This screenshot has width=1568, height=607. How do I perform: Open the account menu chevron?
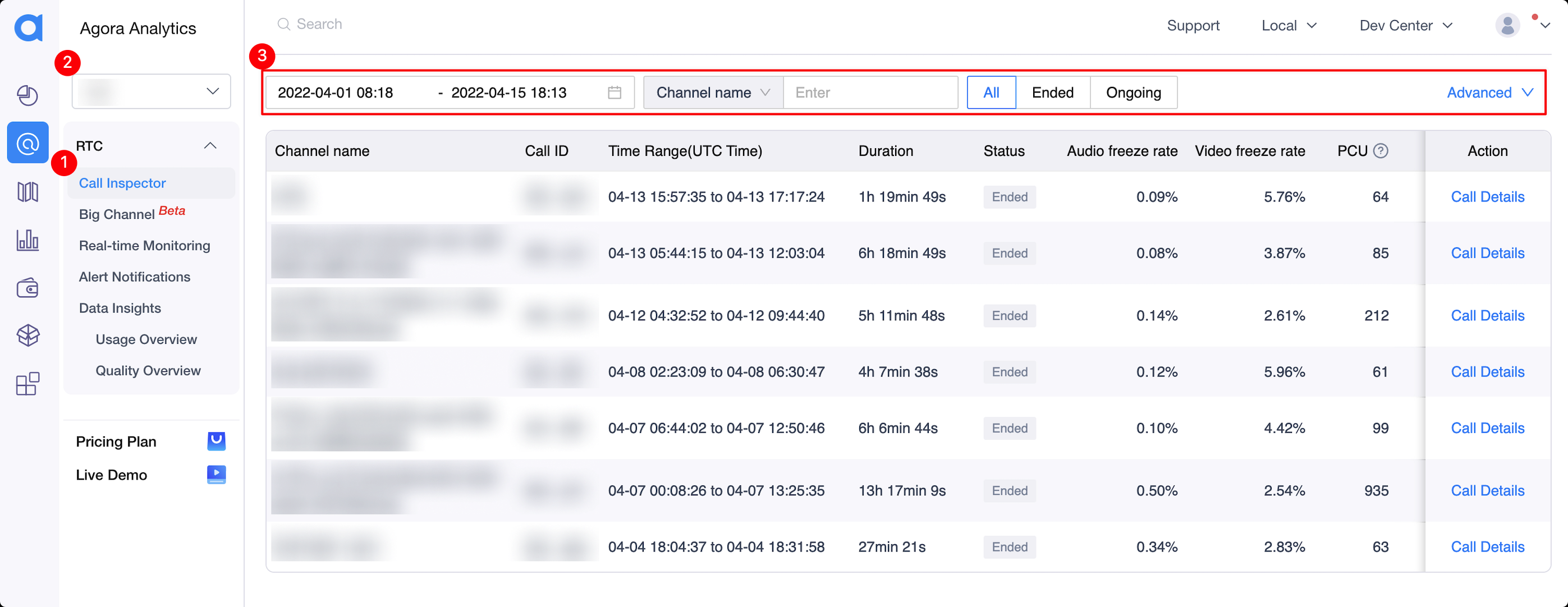pos(1544,26)
